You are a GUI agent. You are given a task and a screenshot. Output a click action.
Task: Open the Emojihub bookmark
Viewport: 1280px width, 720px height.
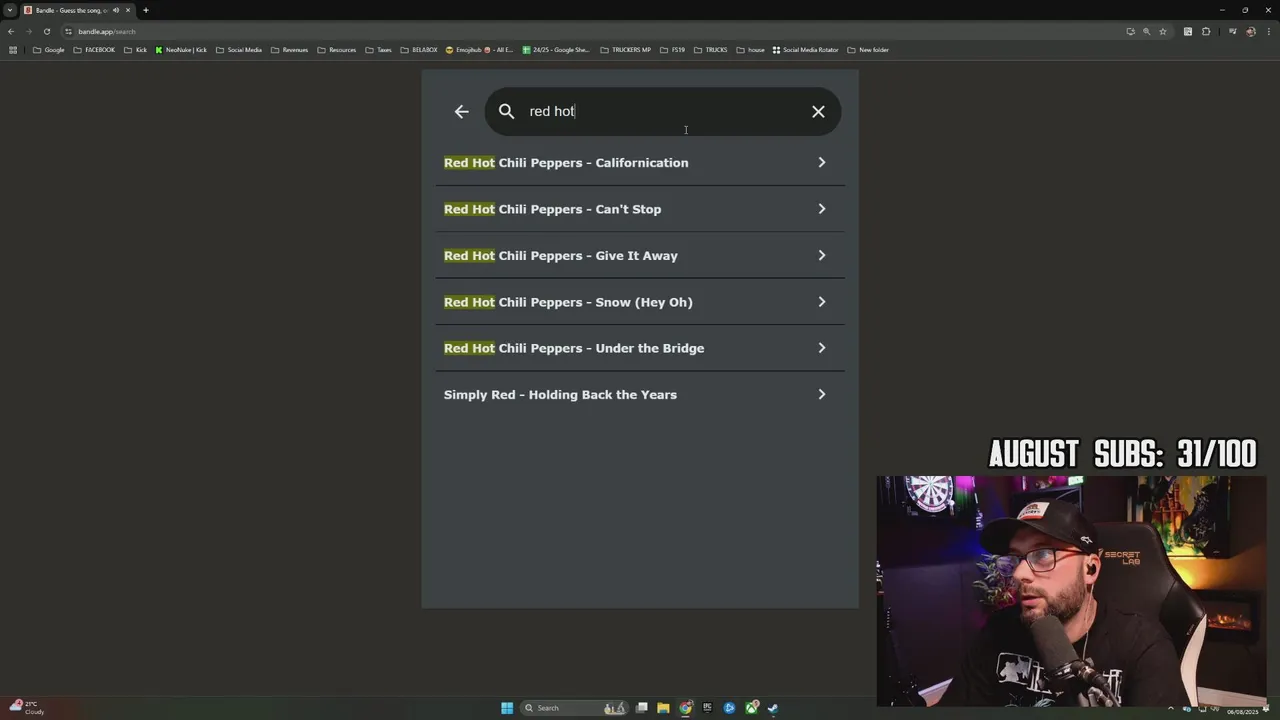click(480, 50)
